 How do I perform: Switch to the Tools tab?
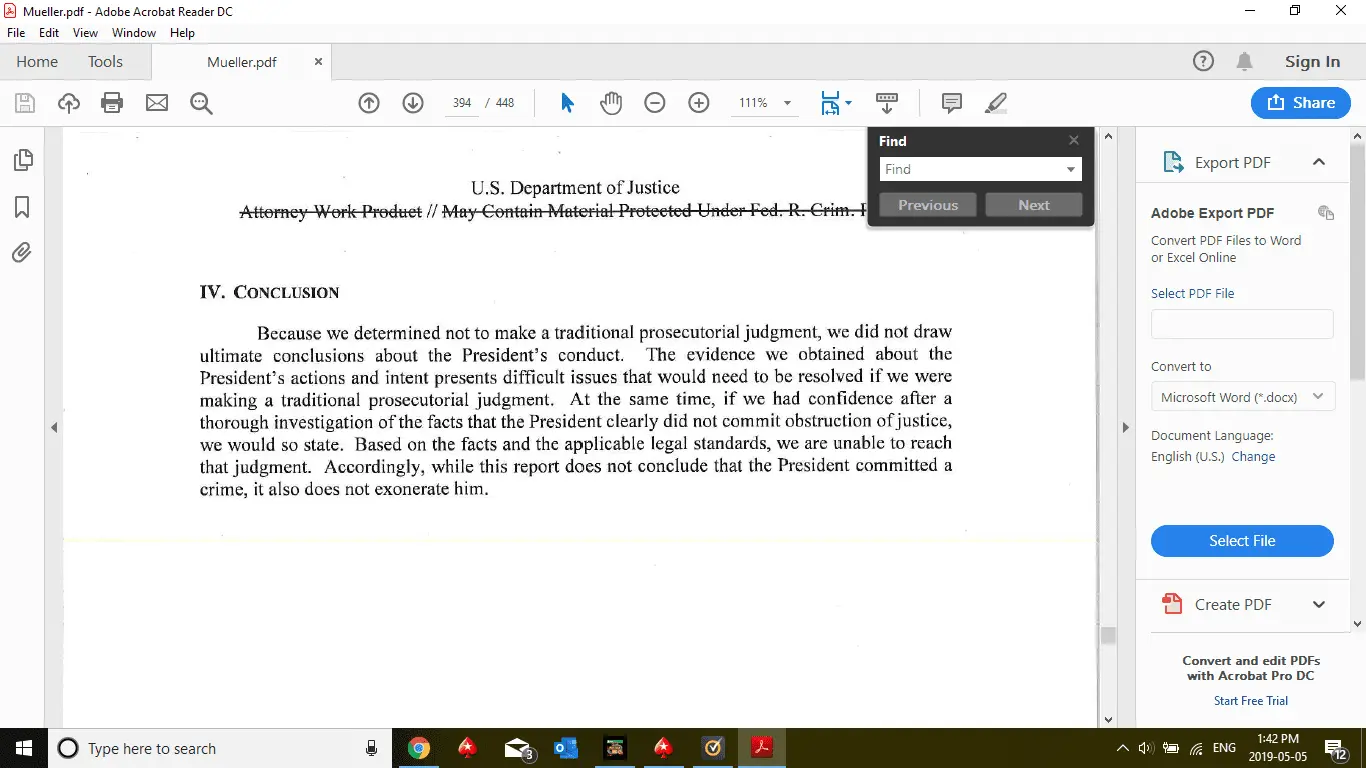pyautogui.click(x=105, y=62)
